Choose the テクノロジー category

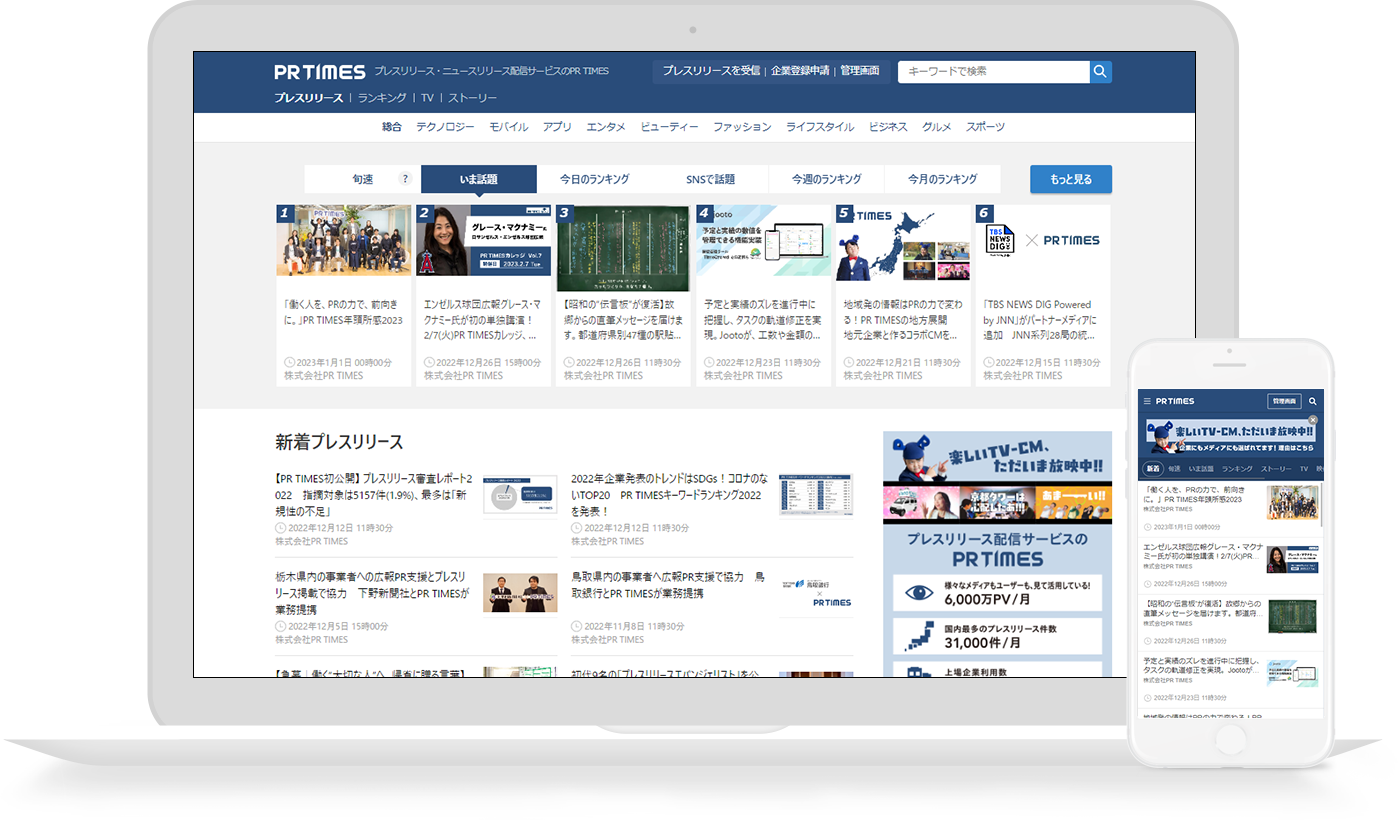point(445,127)
